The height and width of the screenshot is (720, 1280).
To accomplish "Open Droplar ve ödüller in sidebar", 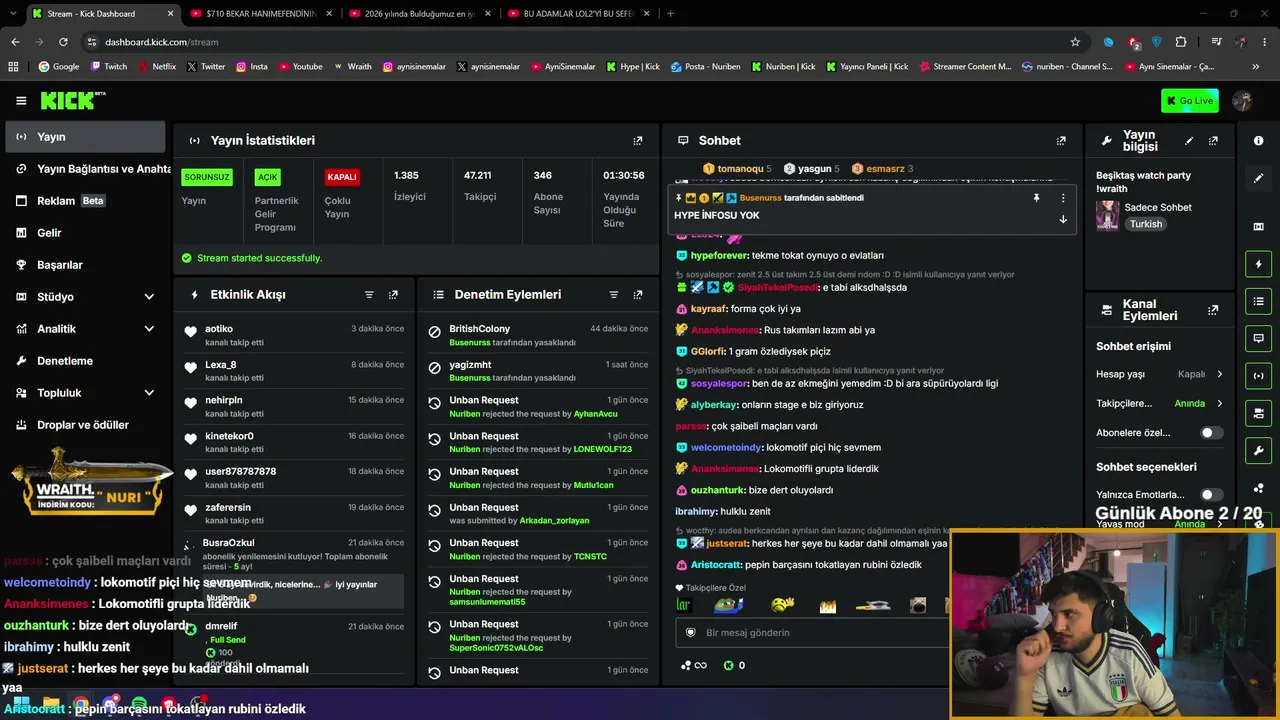I will 85,425.
